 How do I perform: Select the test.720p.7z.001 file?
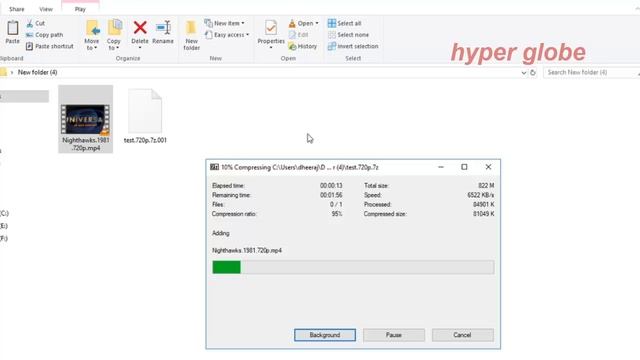pos(145,116)
